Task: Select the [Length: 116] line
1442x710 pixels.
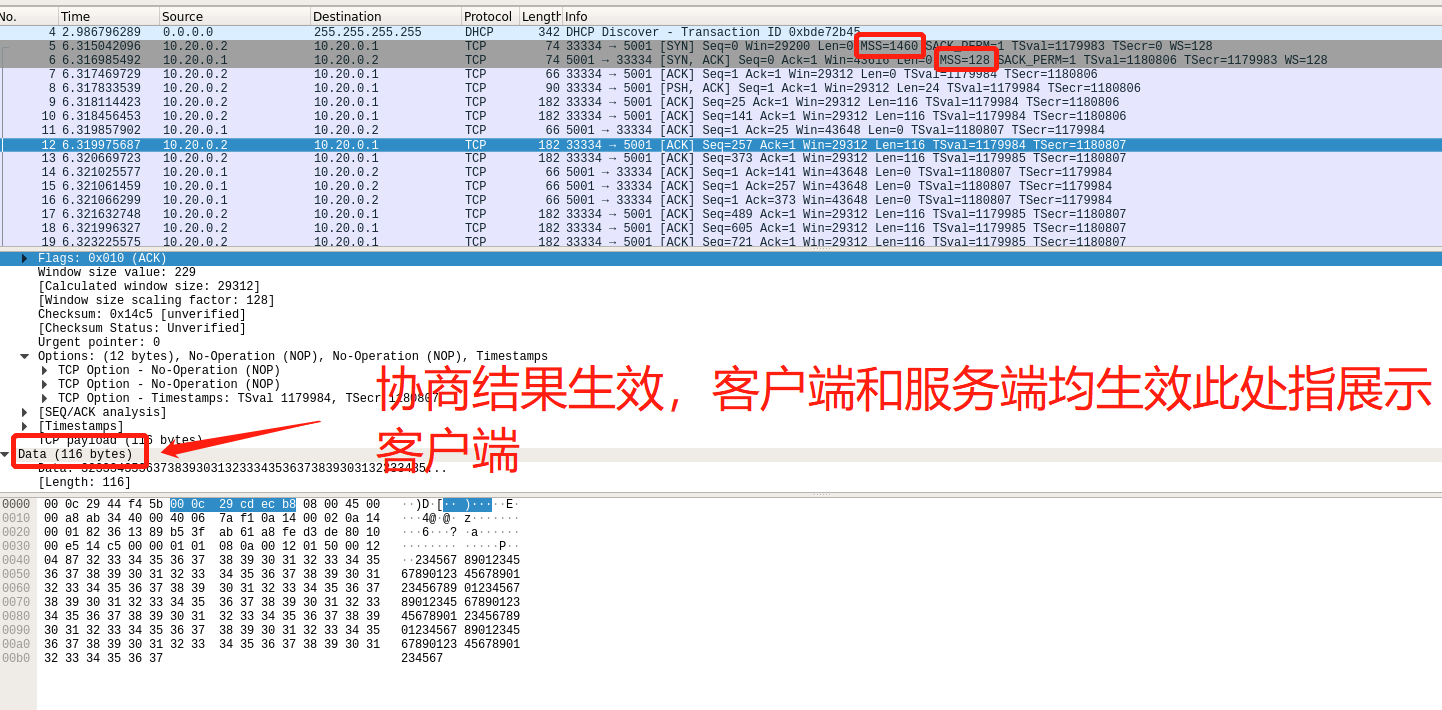Action: [x=85, y=482]
